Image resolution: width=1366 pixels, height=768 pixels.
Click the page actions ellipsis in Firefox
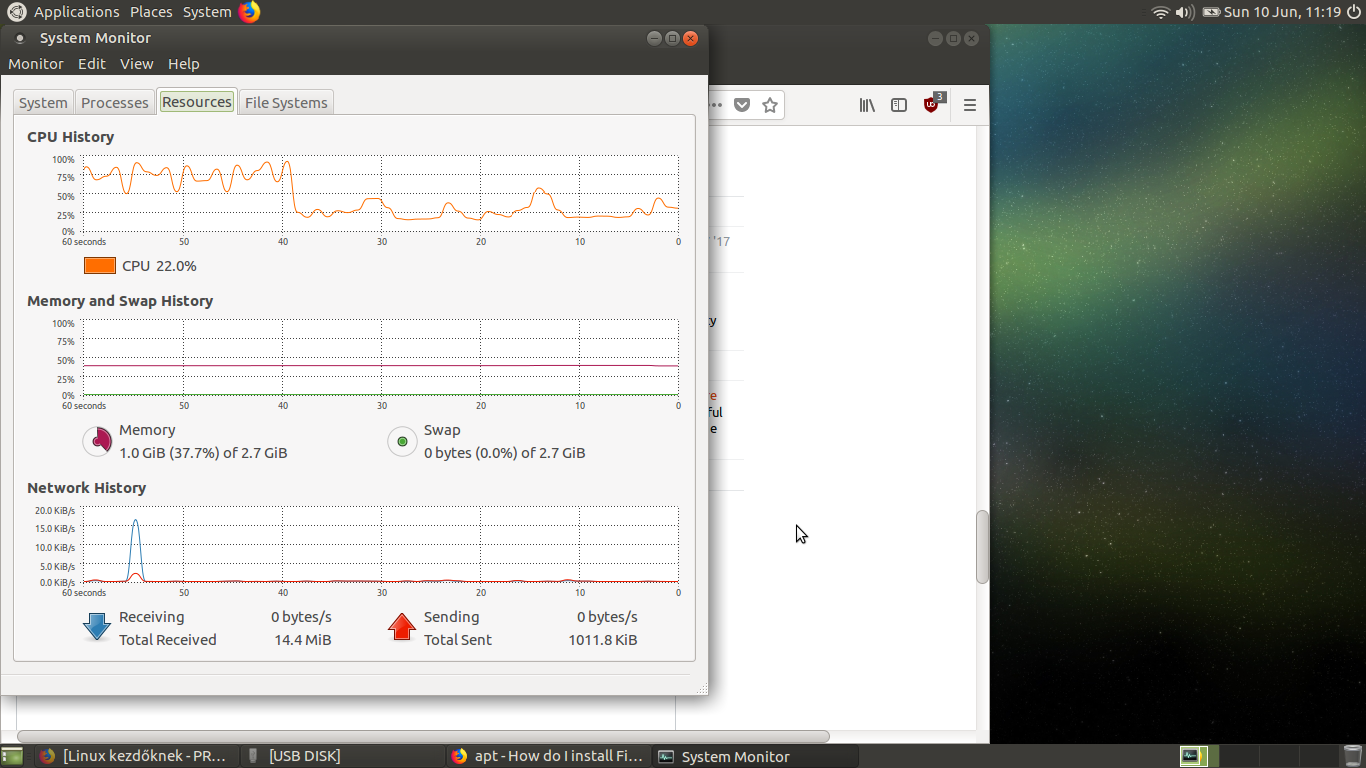point(716,105)
